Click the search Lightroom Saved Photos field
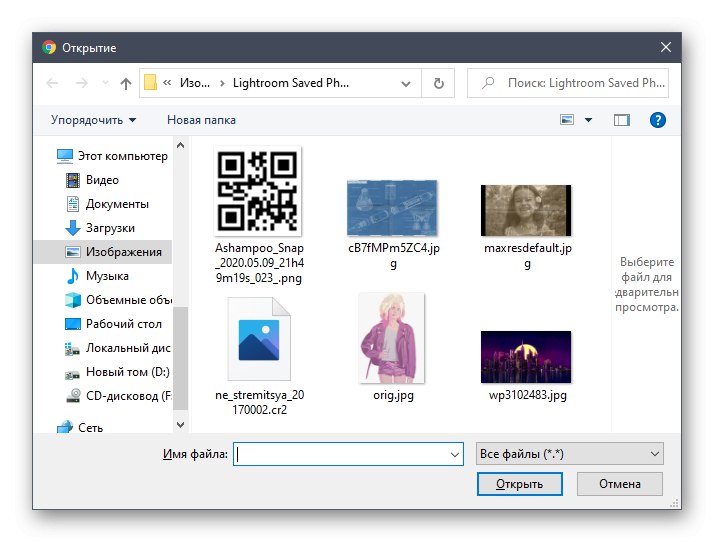The height and width of the screenshot is (542, 714). pos(568,83)
